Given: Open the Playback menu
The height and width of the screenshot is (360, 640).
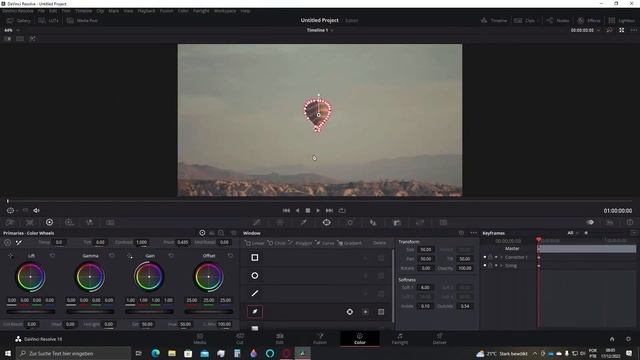Looking at the screenshot, I should [146, 11].
